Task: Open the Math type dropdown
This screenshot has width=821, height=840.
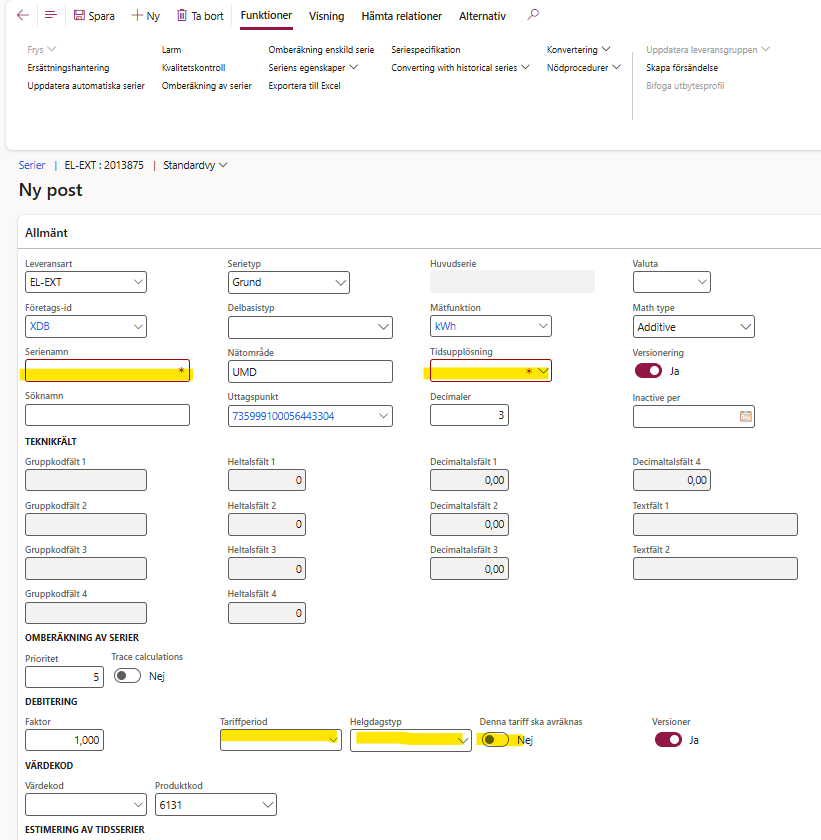Action: (x=745, y=327)
